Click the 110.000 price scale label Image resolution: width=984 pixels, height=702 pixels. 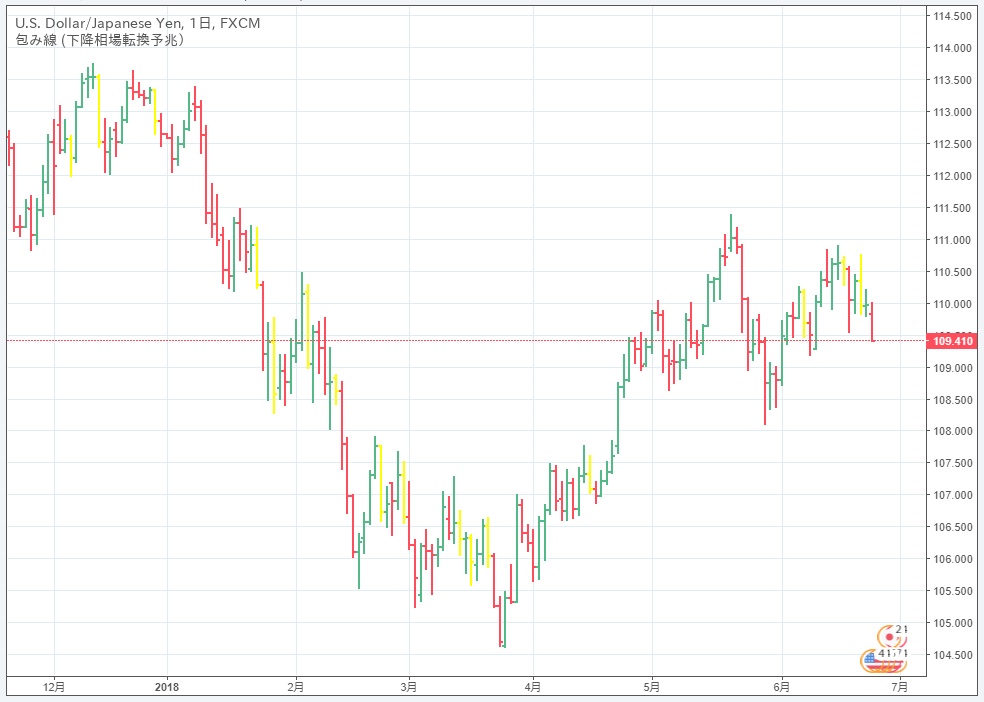pos(952,304)
